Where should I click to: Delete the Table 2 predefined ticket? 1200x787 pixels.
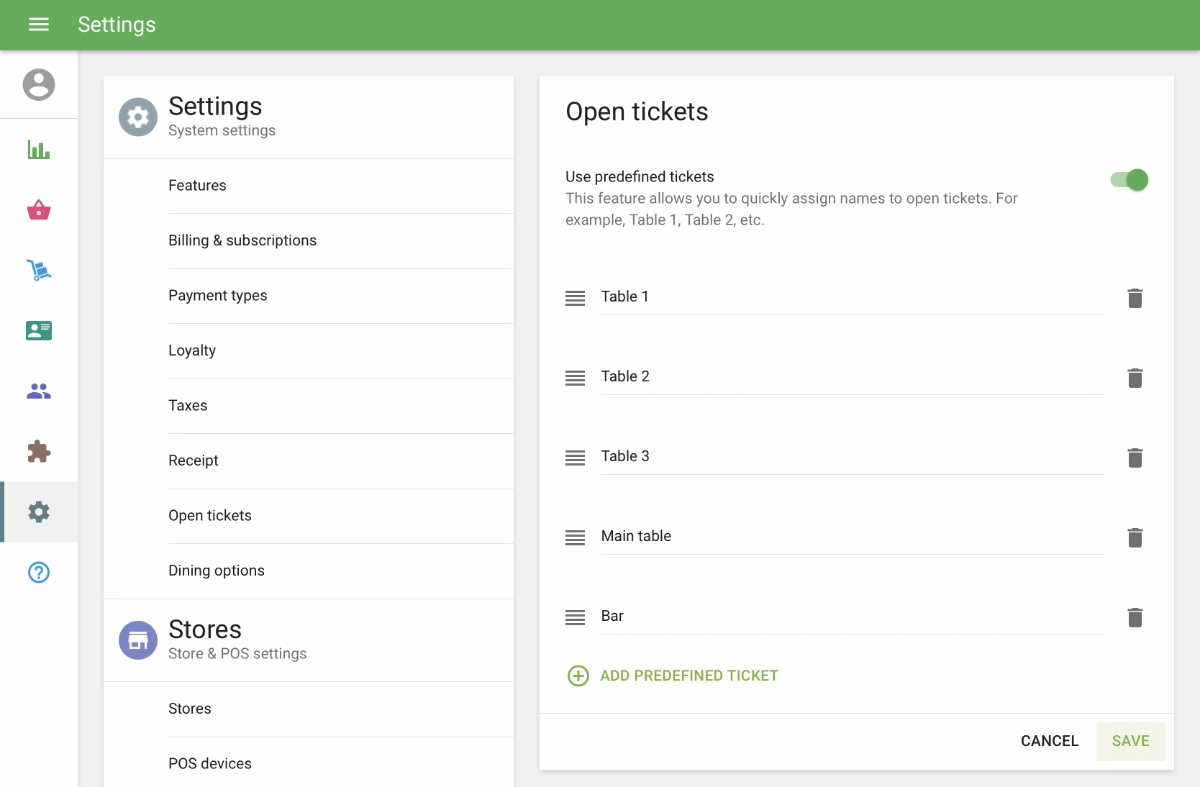pos(1135,378)
